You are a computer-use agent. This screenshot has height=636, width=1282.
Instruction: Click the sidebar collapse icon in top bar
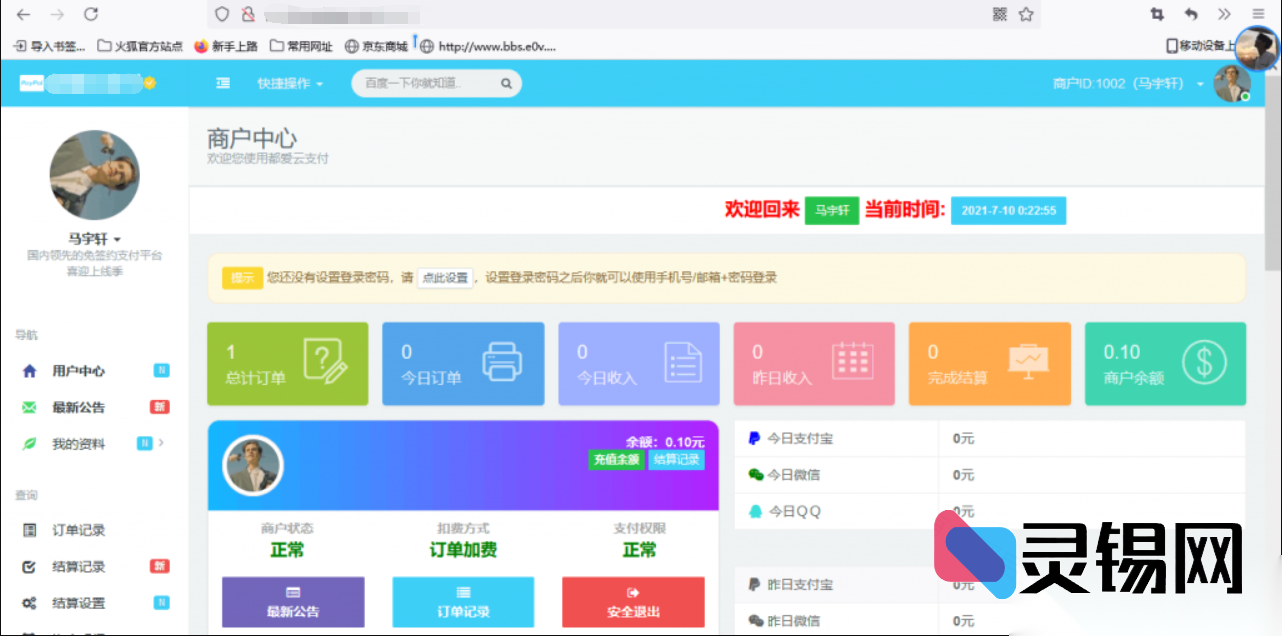pos(223,82)
